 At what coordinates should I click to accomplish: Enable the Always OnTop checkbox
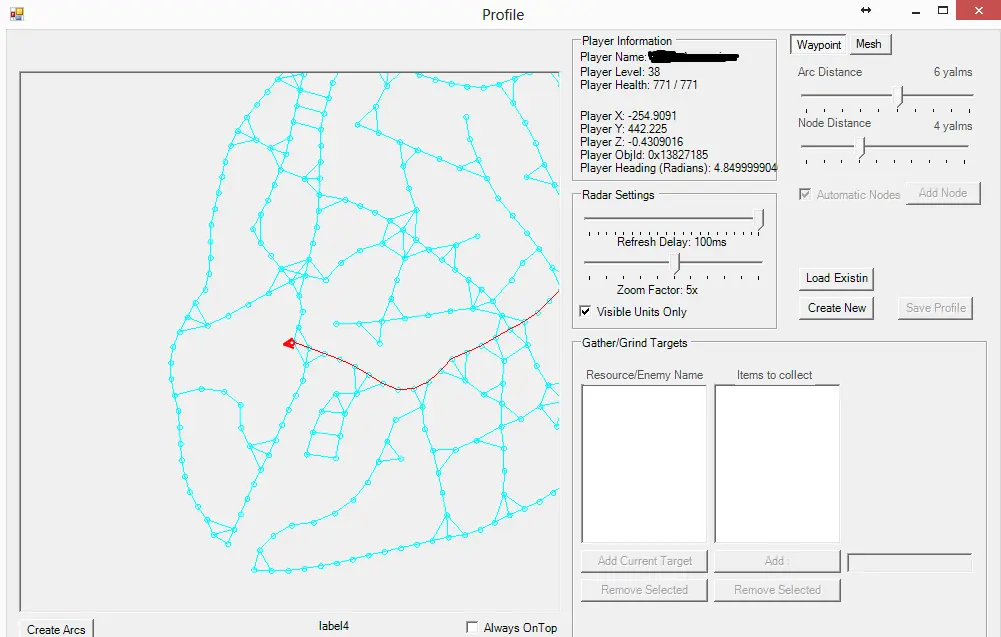[x=472, y=627]
